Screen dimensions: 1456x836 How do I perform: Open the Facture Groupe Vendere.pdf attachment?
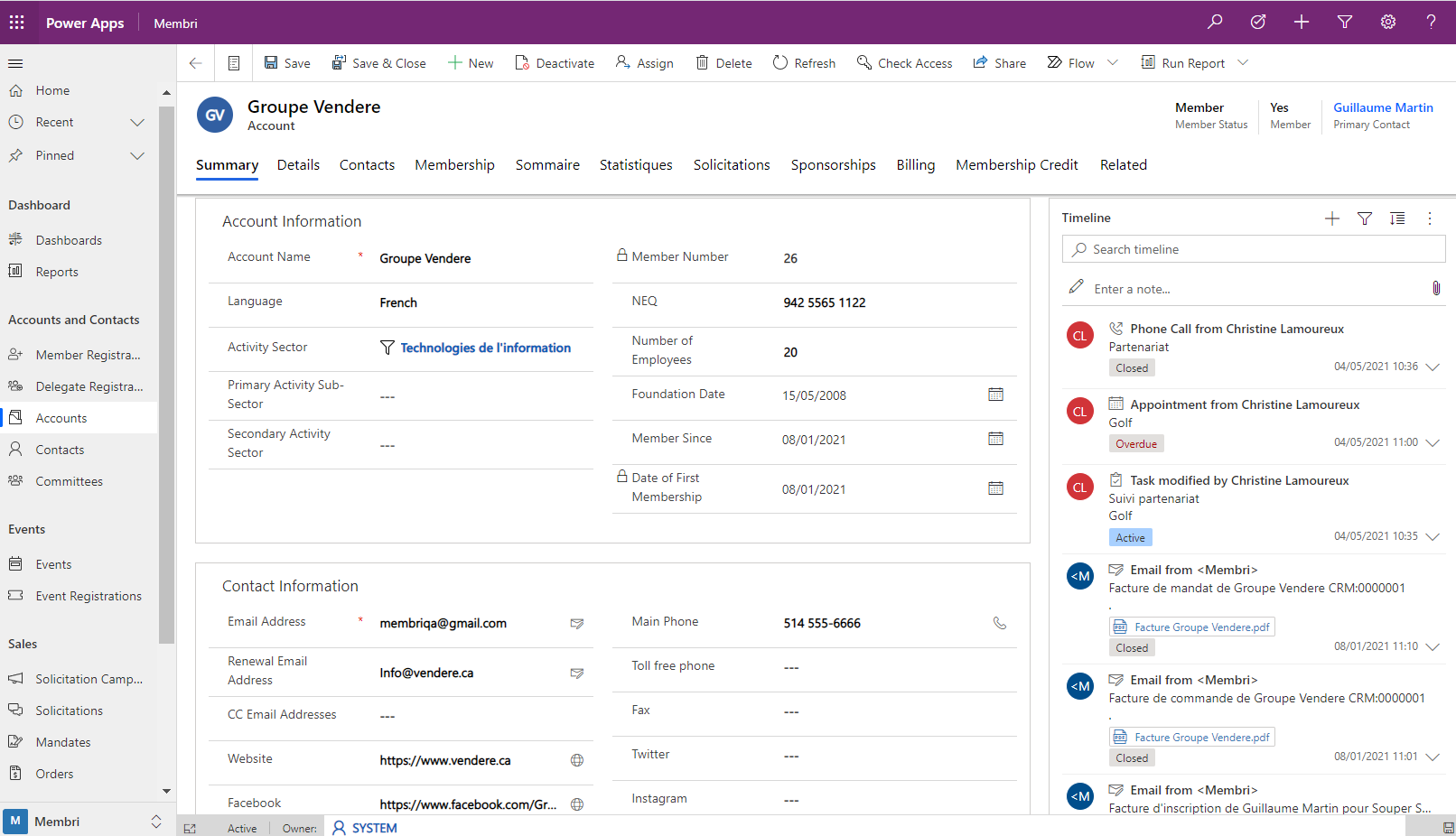(1191, 626)
